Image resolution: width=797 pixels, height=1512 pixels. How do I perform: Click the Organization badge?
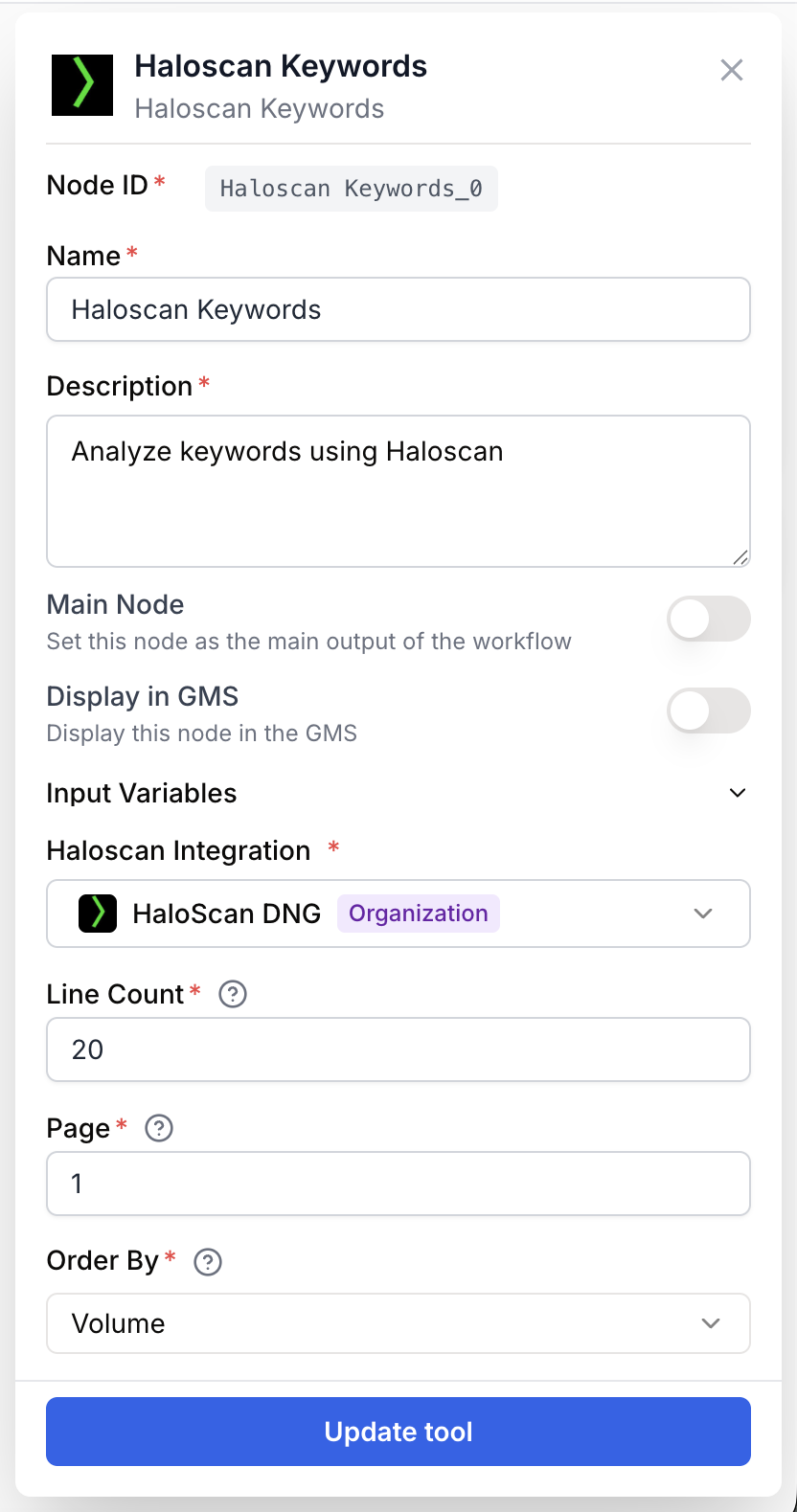click(x=419, y=914)
